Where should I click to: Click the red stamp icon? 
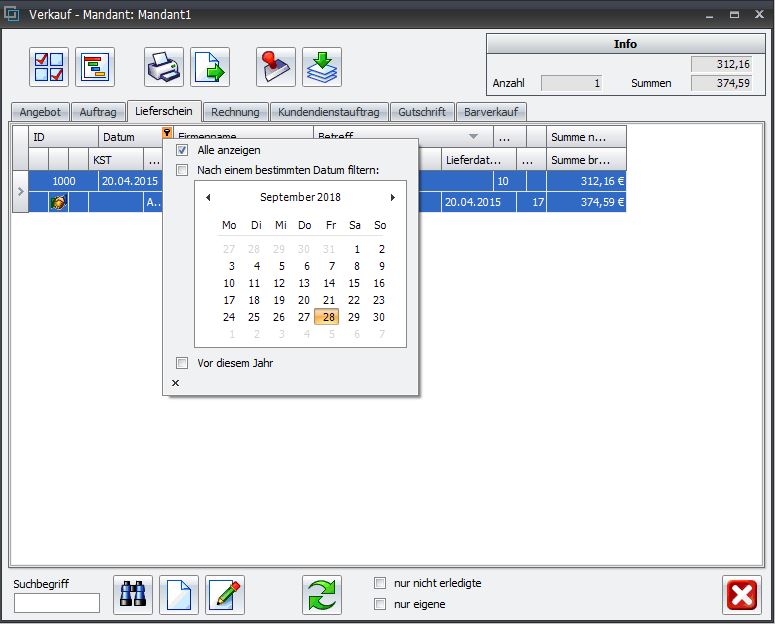276,67
